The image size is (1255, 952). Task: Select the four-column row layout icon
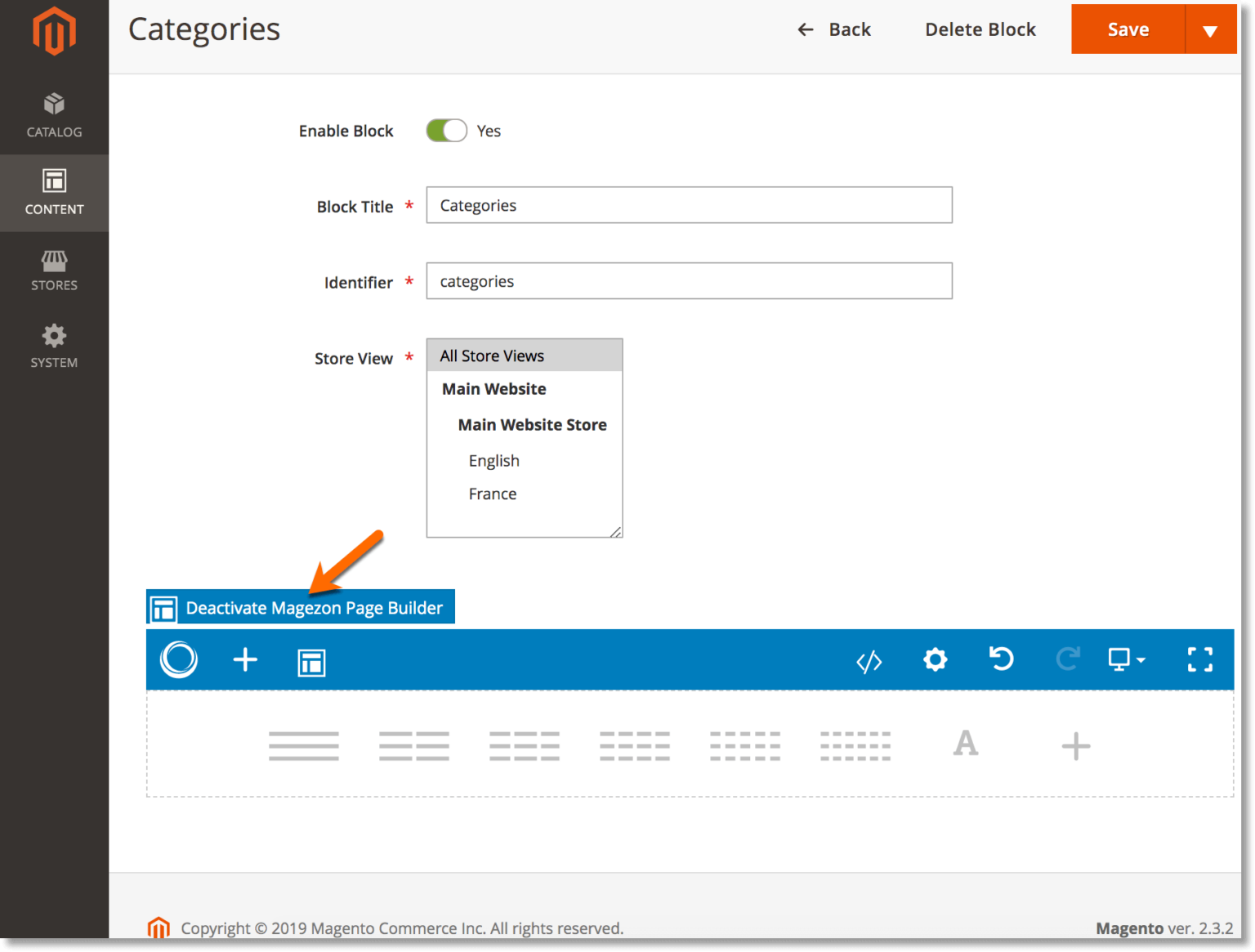pos(635,744)
